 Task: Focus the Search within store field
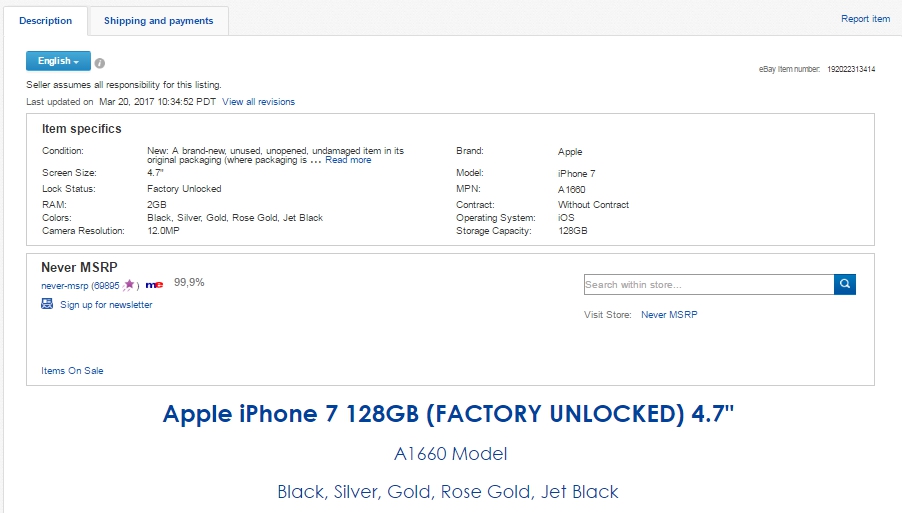pyautogui.click(x=708, y=285)
